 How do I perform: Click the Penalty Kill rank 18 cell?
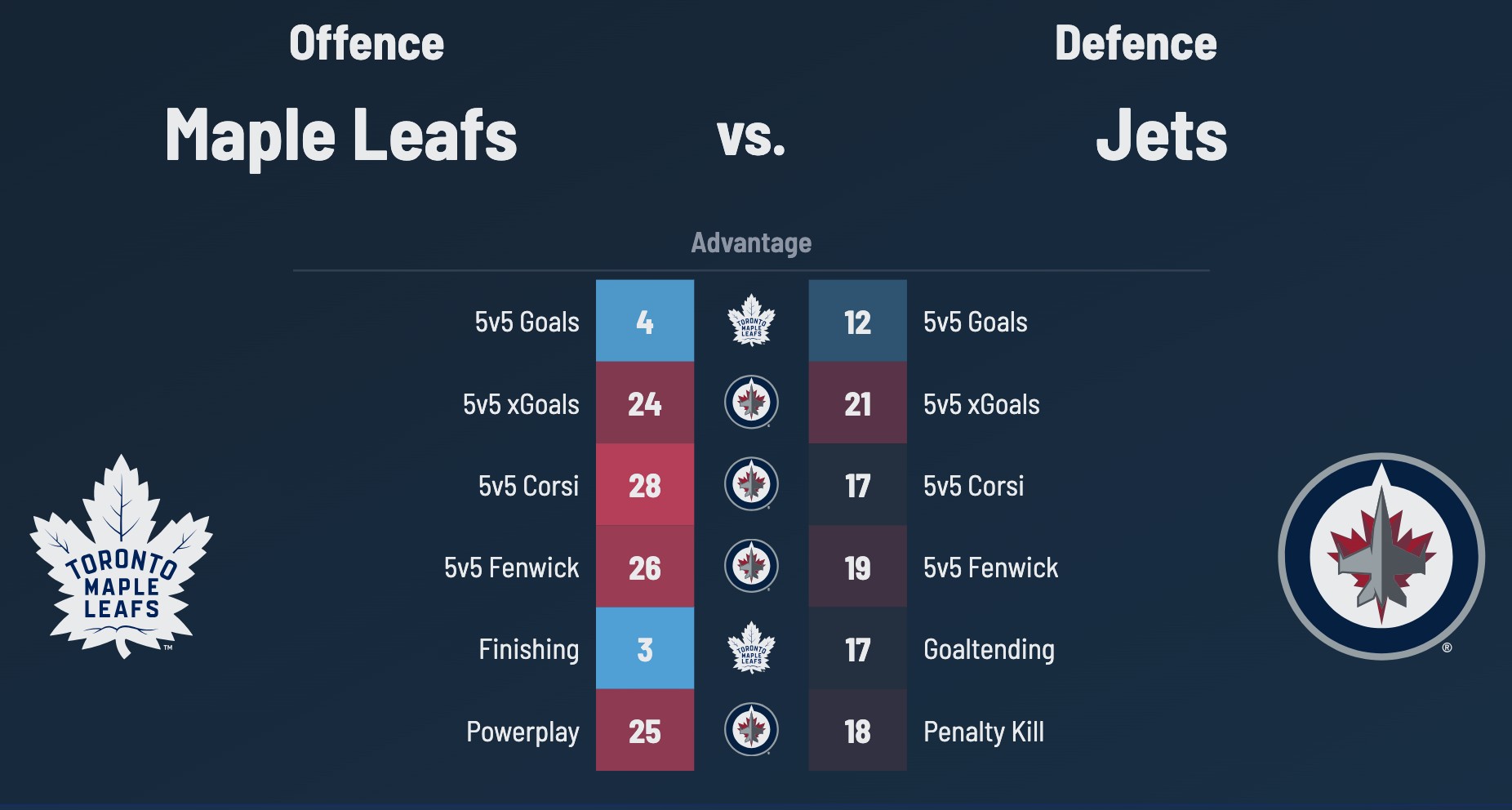point(857,730)
